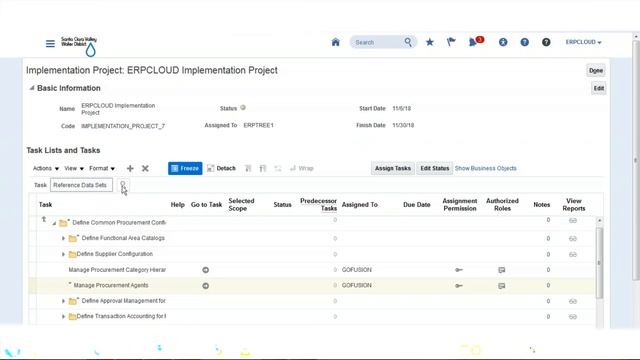This screenshot has width=640, height=360.
Task: Click the blue help icon in header
Action: [x=524, y=42]
